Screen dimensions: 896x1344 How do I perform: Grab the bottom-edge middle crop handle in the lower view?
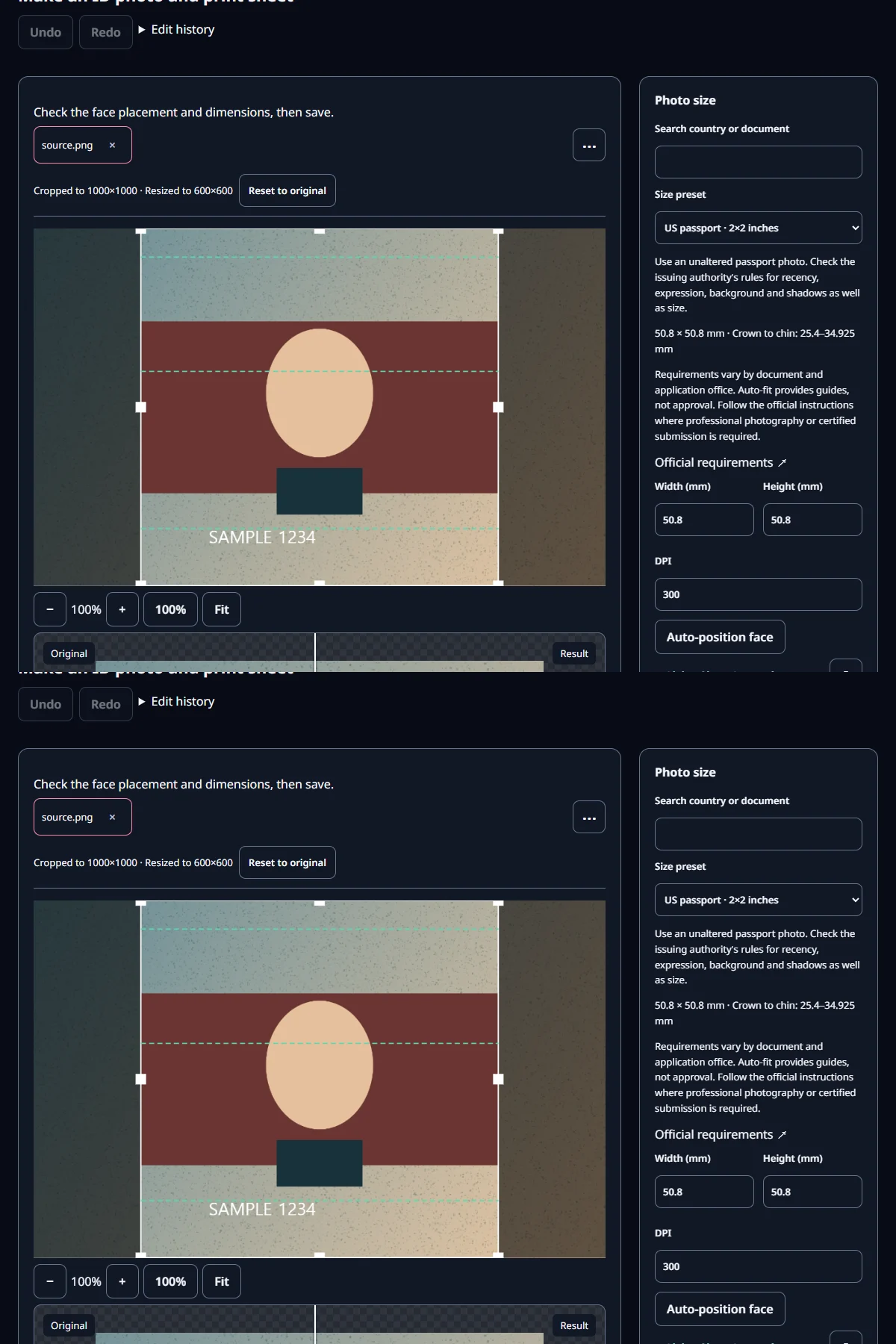(320, 1255)
